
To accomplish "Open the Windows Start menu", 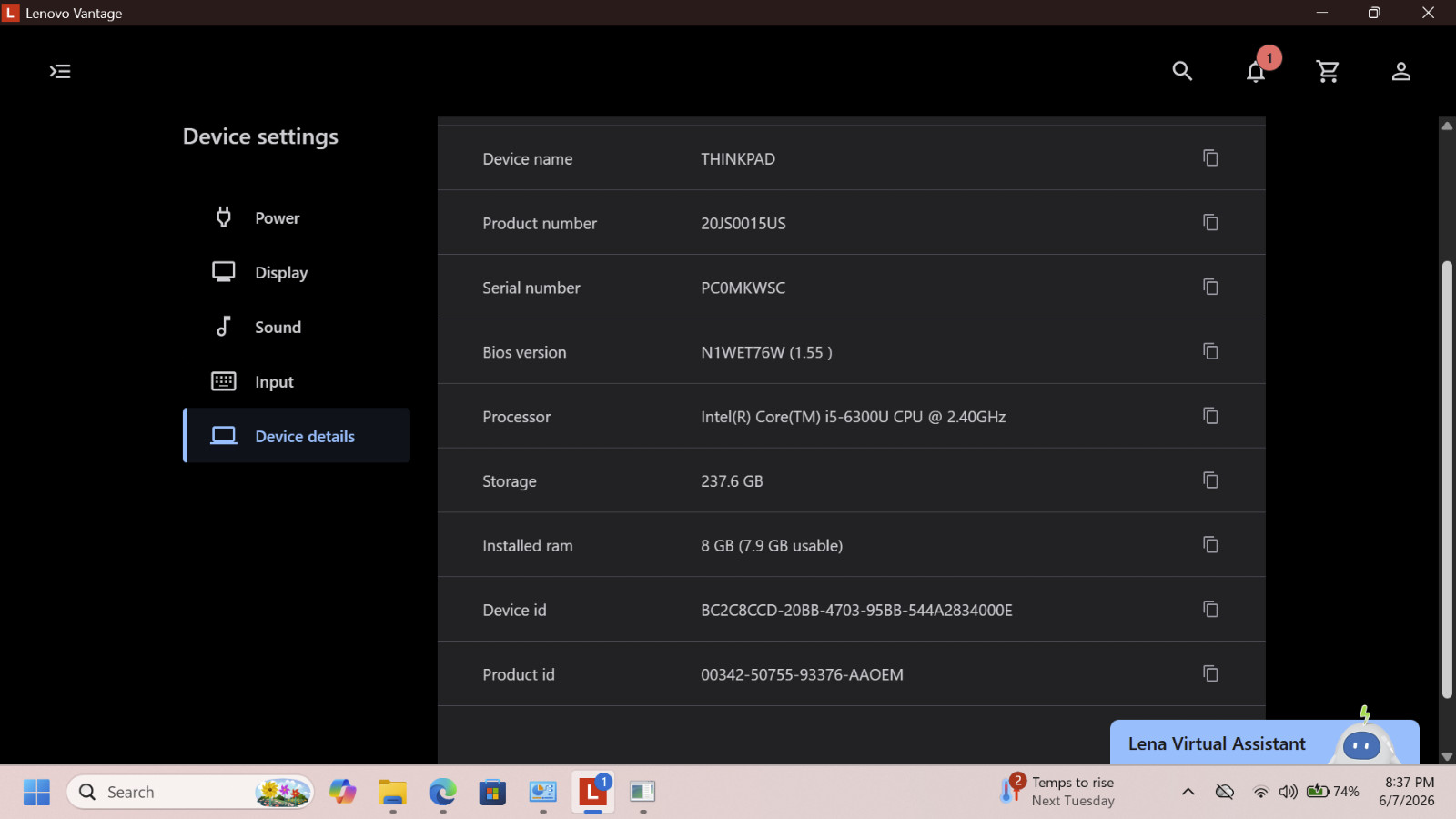I will pyautogui.click(x=36, y=793).
